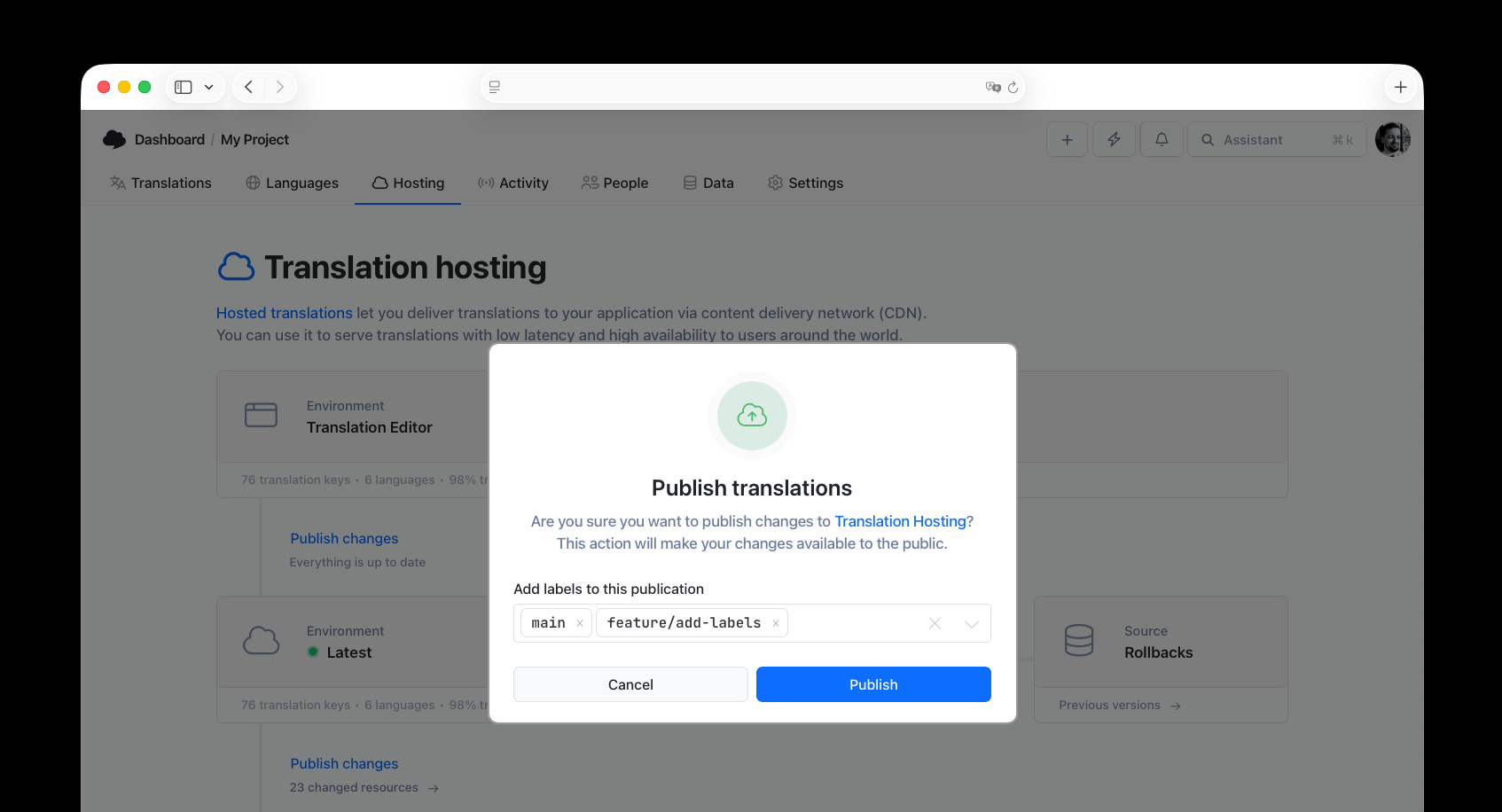Follow the Translation Hosting link in the dialog
The height and width of the screenshot is (812, 1502).
[900, 521]
